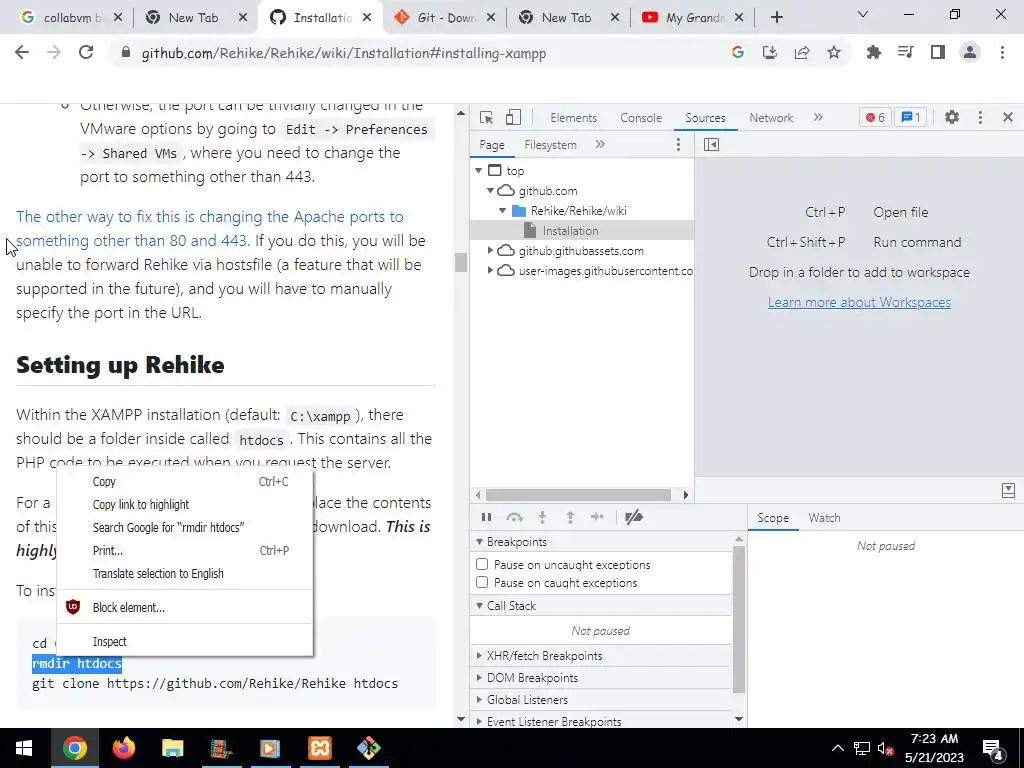Screen dimensions: 1024x768
Task: Select the Sources tab
Action: point(705,118)
